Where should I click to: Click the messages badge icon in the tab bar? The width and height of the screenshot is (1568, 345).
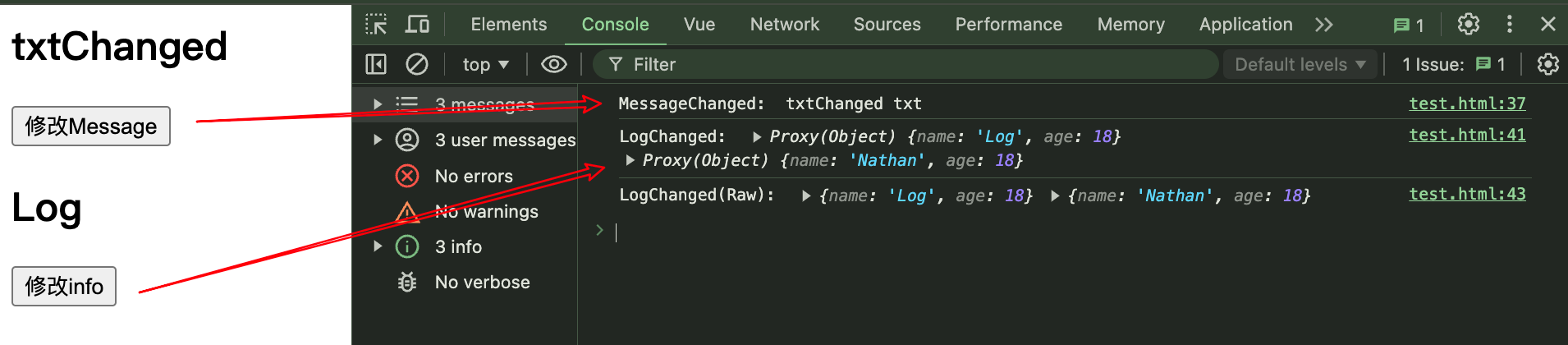pyautogui.click(x=1409, y=25)
